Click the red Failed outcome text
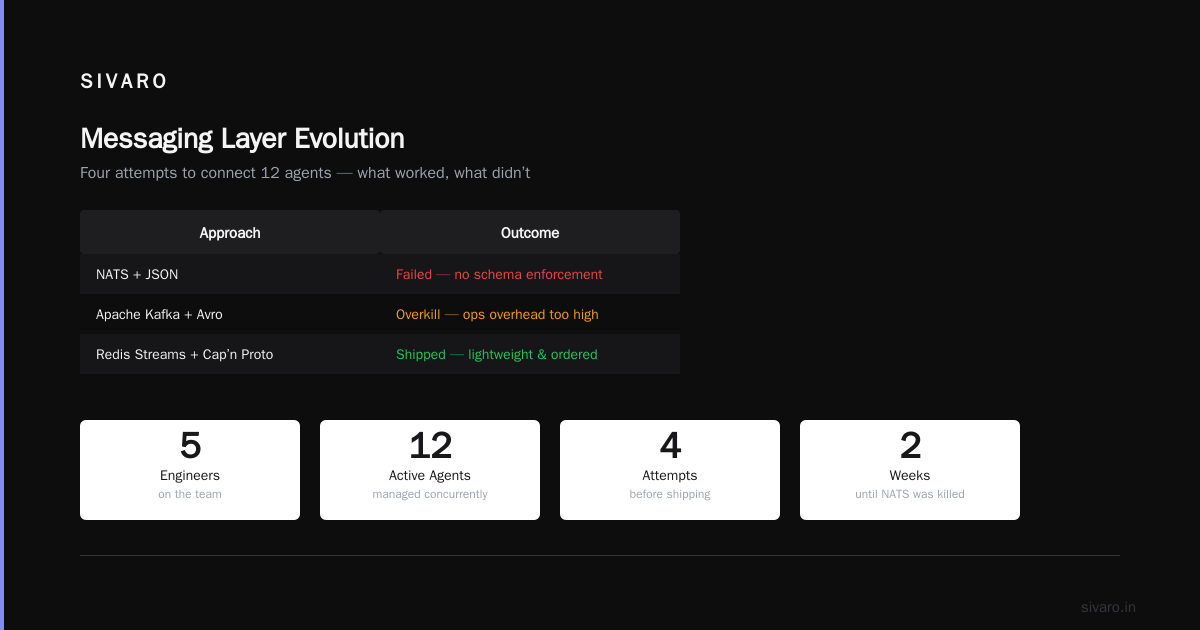The image size is (1200, 630). click(x=499, y=274)
